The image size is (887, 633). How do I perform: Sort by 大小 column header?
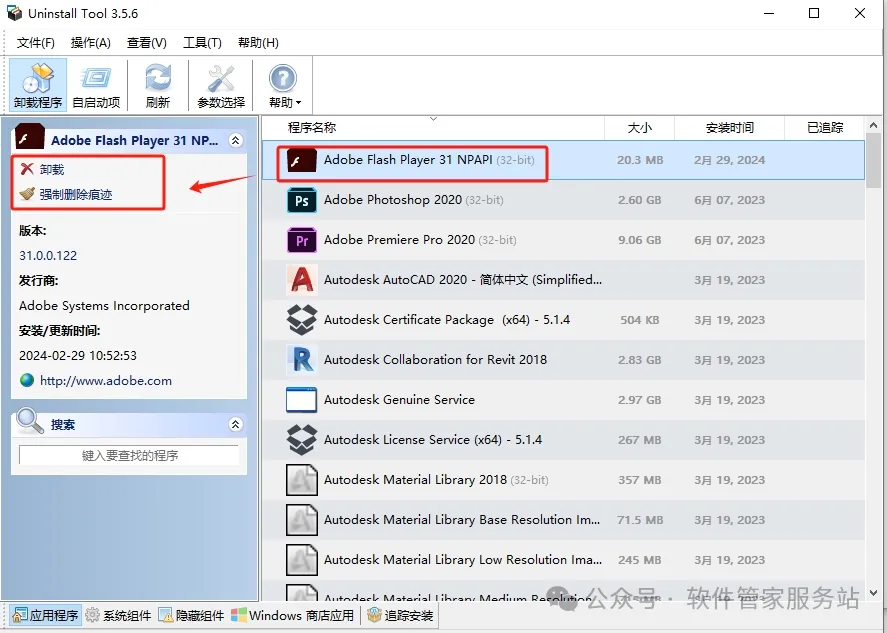(639, 128)
